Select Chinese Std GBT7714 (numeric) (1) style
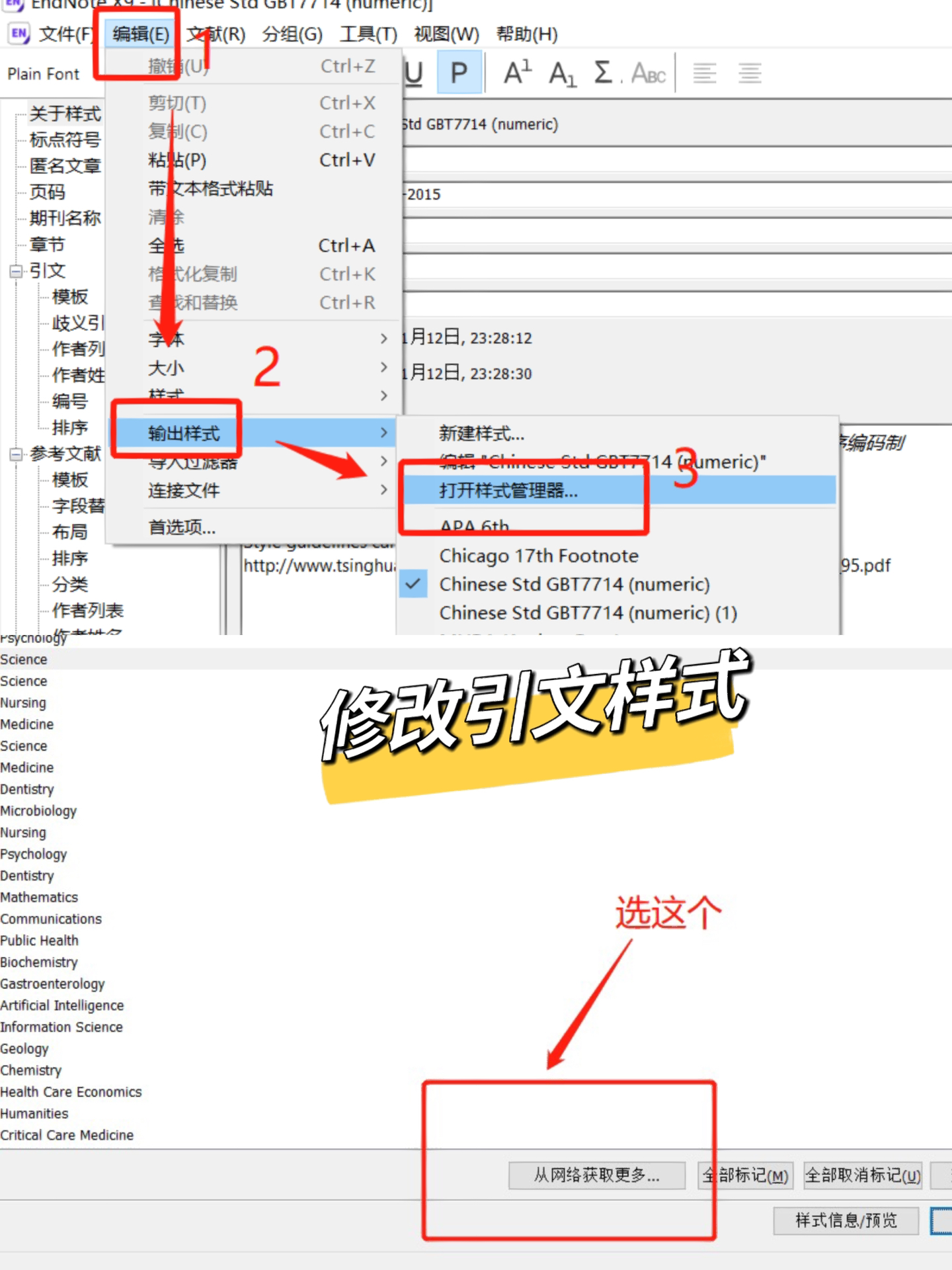This screenshot has width=952, height=1270. (x=618, y=613)
